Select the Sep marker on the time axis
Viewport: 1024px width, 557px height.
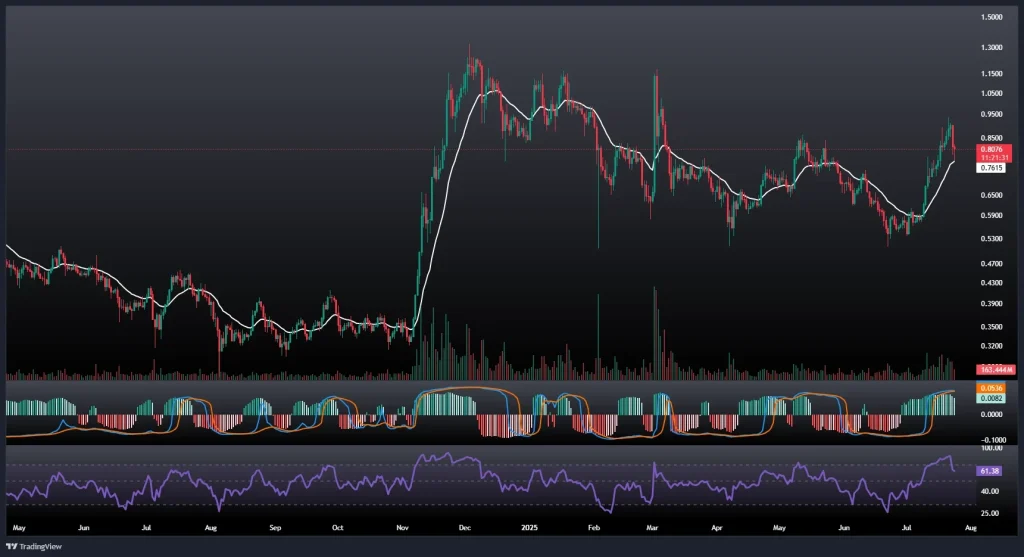274,525
